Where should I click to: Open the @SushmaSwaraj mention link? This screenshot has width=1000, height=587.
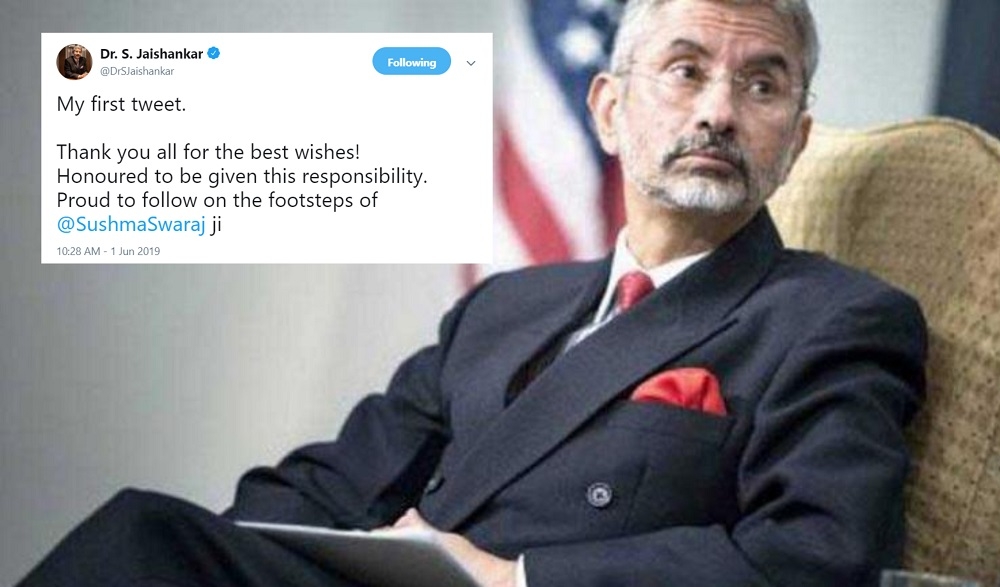(x=131, y=225)
